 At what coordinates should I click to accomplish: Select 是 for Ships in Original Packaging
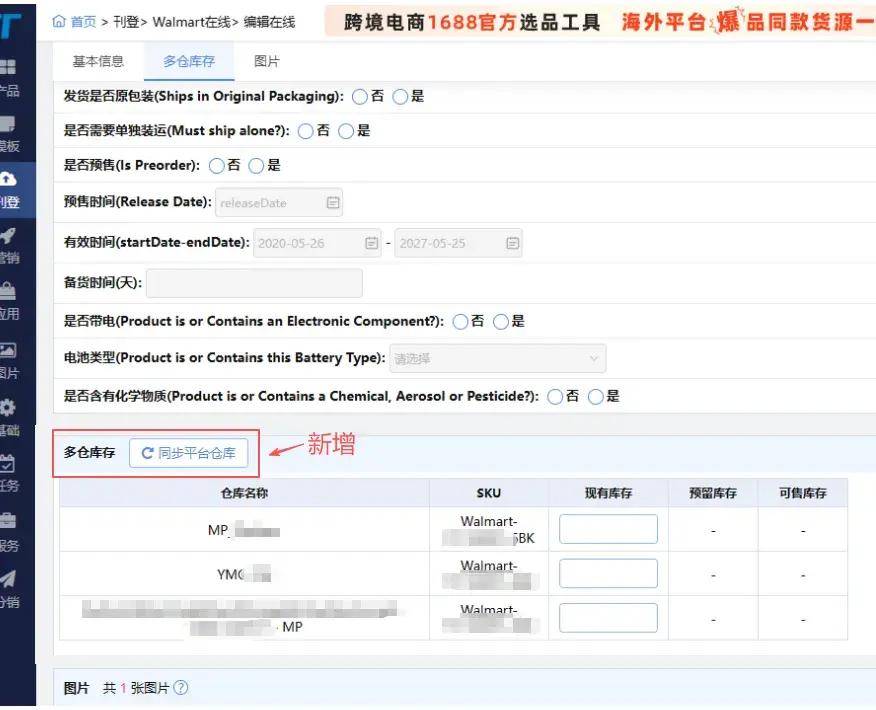coord(400,97)
